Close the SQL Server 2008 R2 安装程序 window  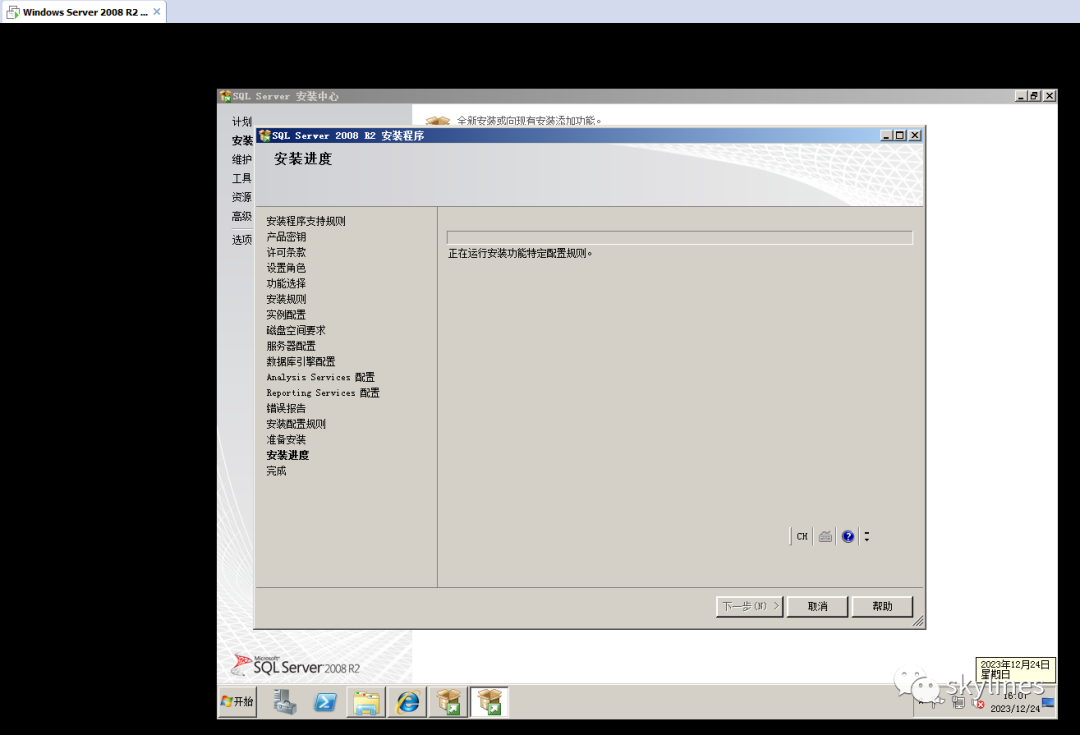tap(915, 135)
